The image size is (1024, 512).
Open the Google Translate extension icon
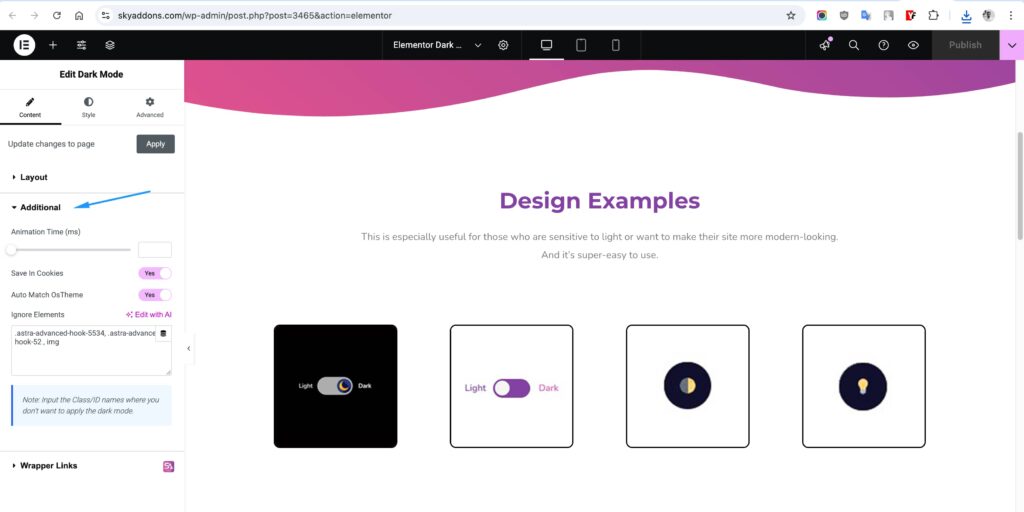tap(866, 15)
